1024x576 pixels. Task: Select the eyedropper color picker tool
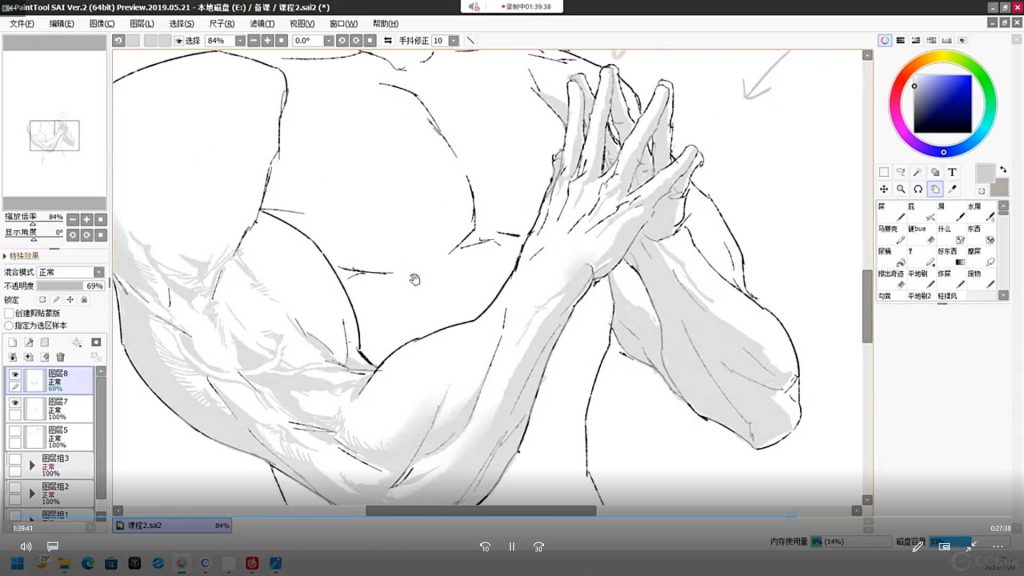(x=952, y=189)
